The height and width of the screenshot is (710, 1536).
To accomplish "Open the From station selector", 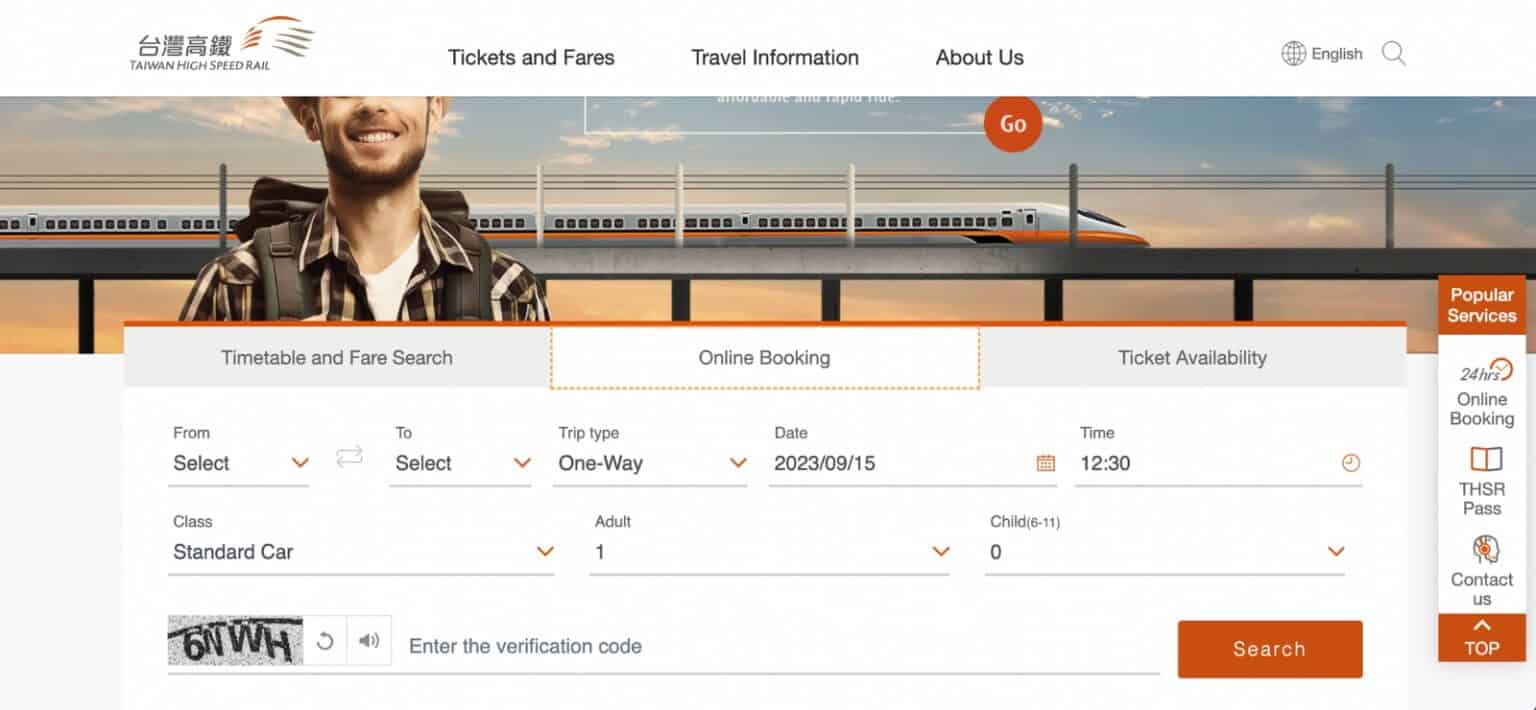I will coord(239,463).
